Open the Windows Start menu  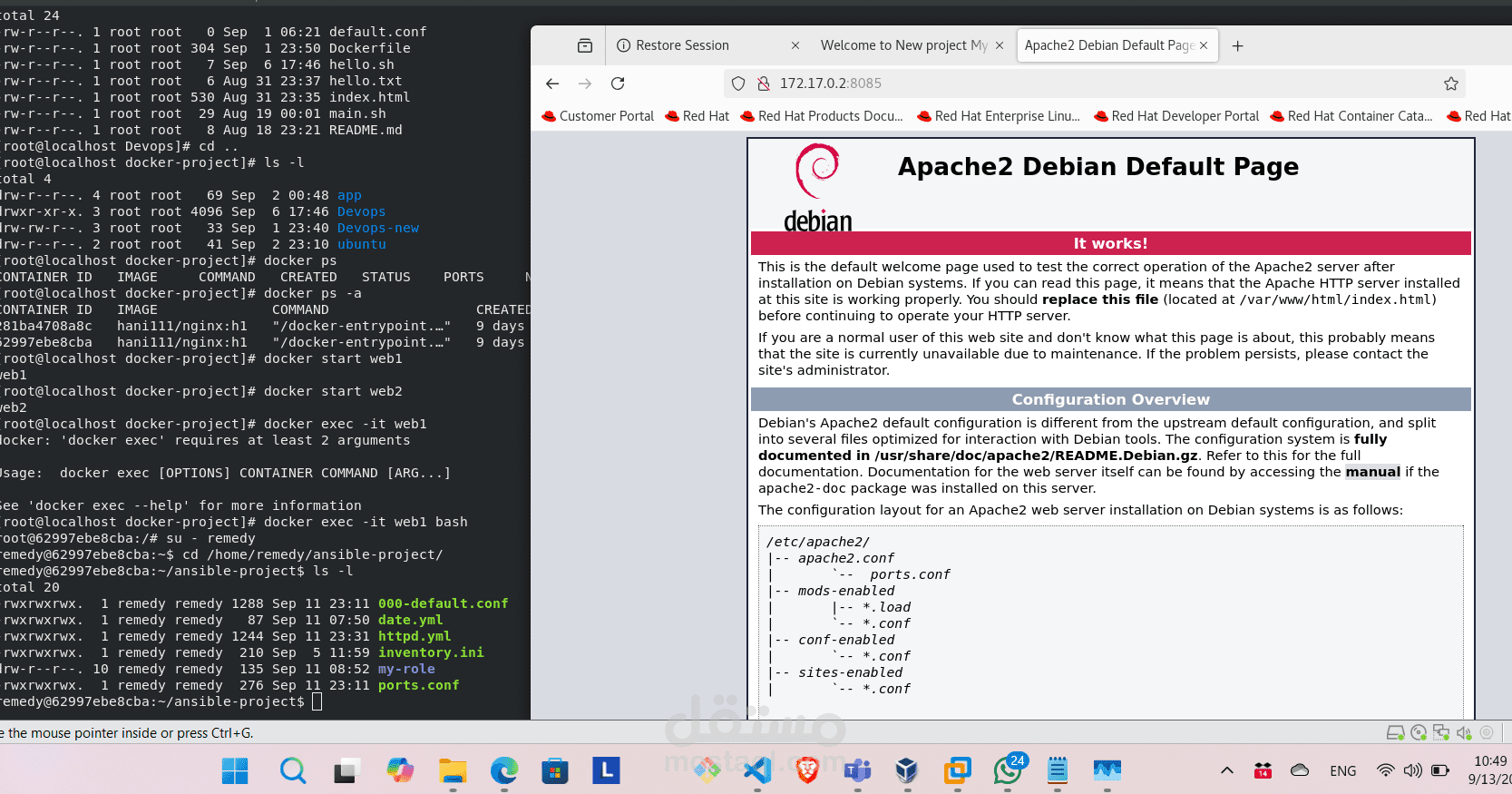pyautogui.click(x=235, y=771)
